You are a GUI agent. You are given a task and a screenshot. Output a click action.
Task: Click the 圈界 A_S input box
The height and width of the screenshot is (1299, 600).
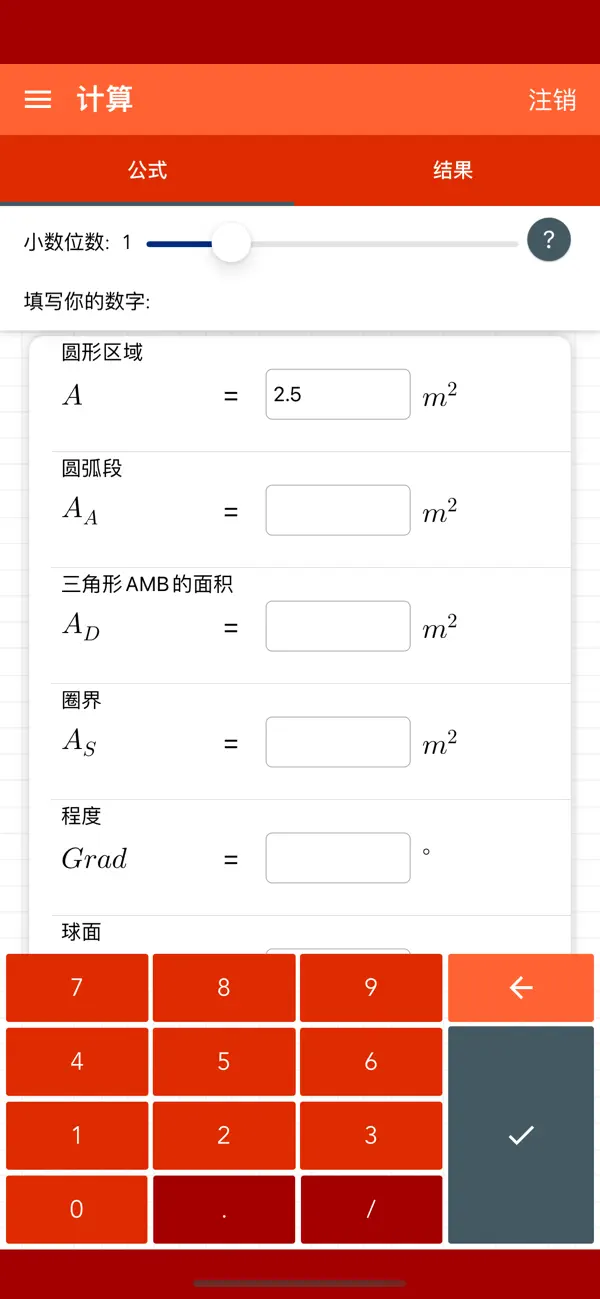tap(337, 742)
